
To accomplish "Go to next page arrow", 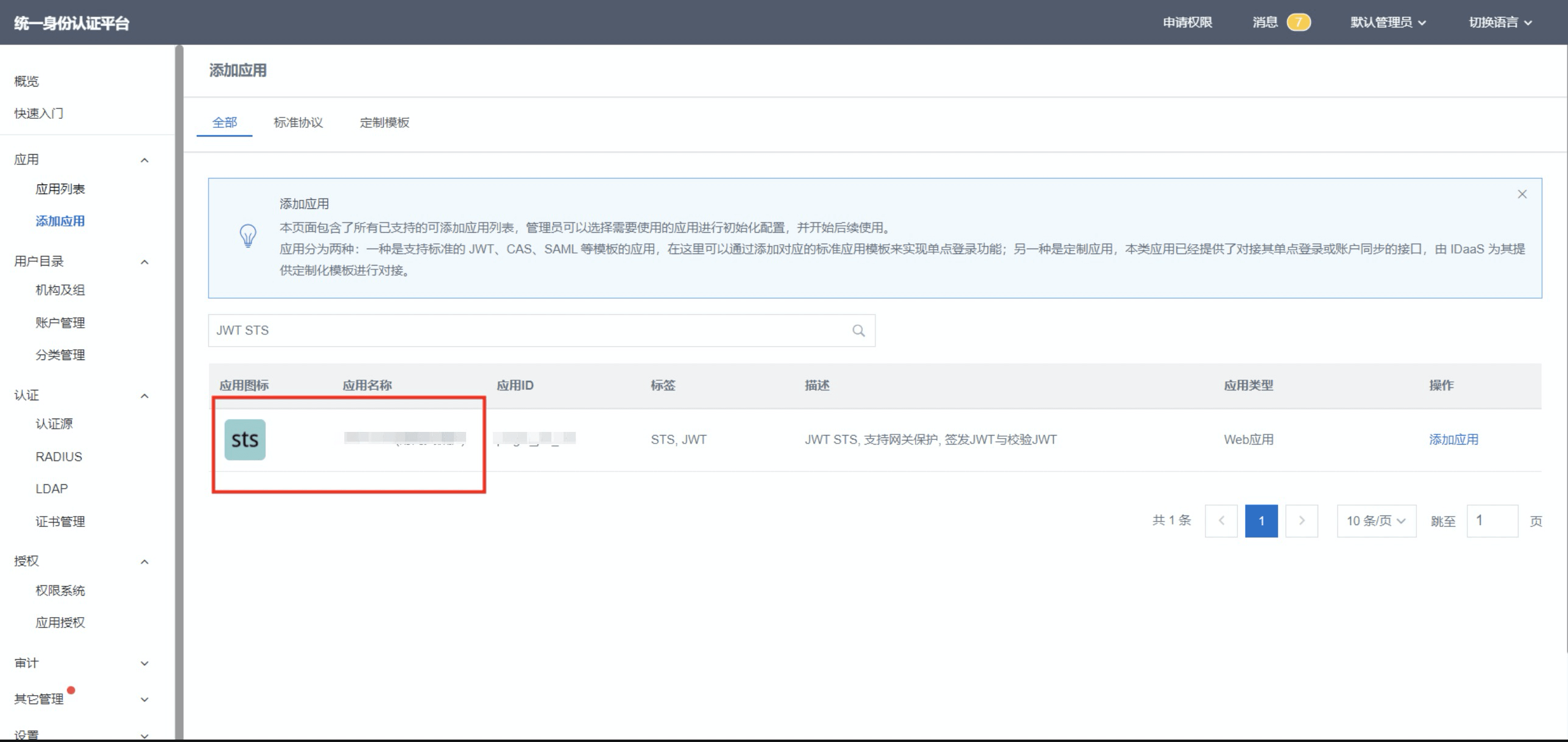I will point(1301,521).
